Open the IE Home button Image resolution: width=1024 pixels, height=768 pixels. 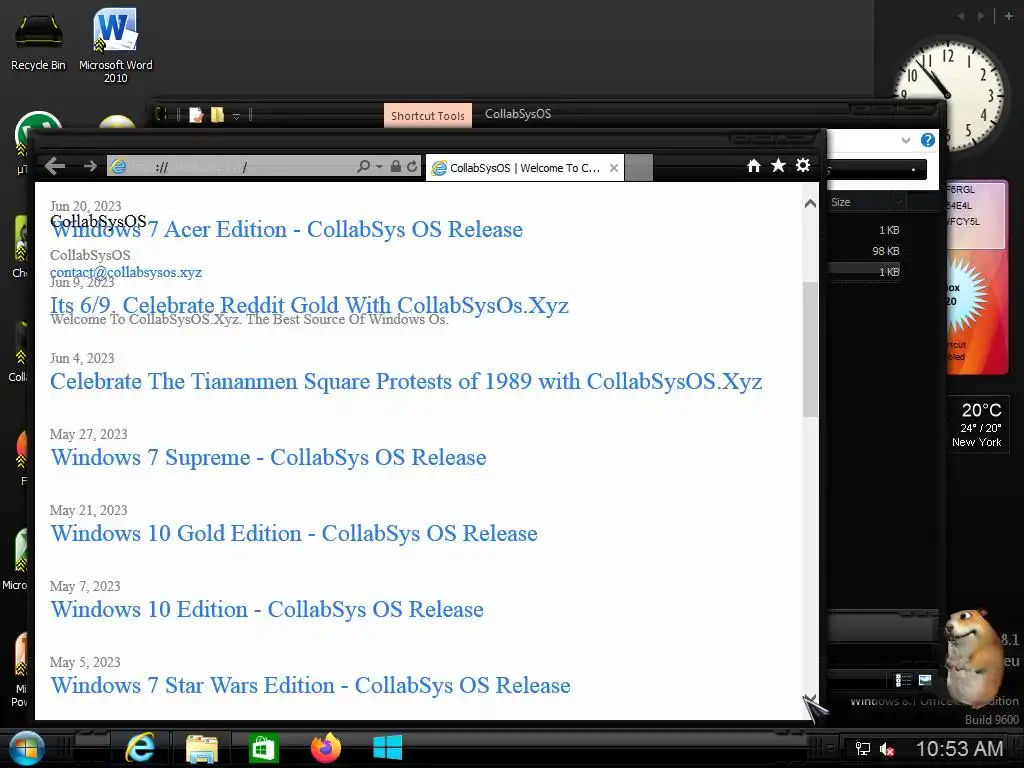(754, 166)
